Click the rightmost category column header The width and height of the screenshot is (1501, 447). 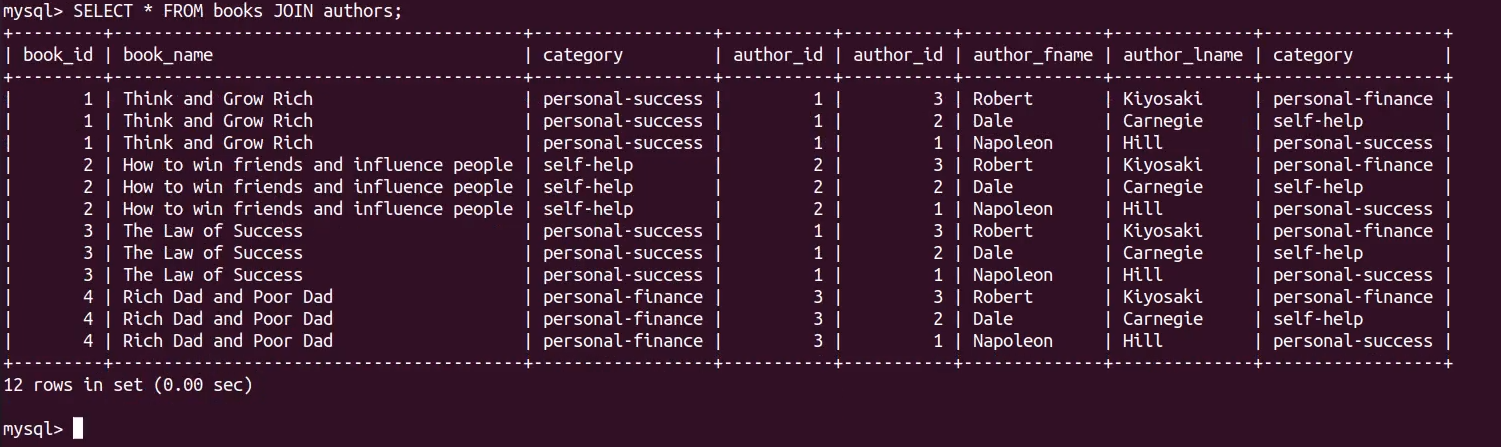(1313, 55)
